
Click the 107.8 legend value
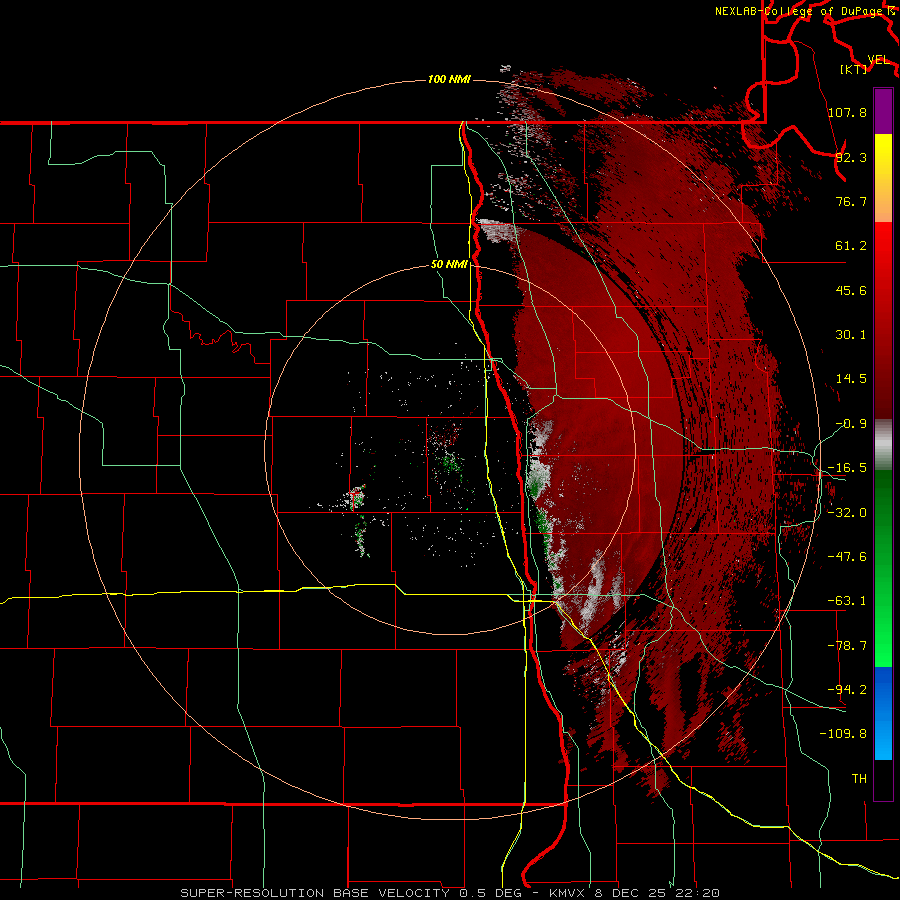click(847, 112)
